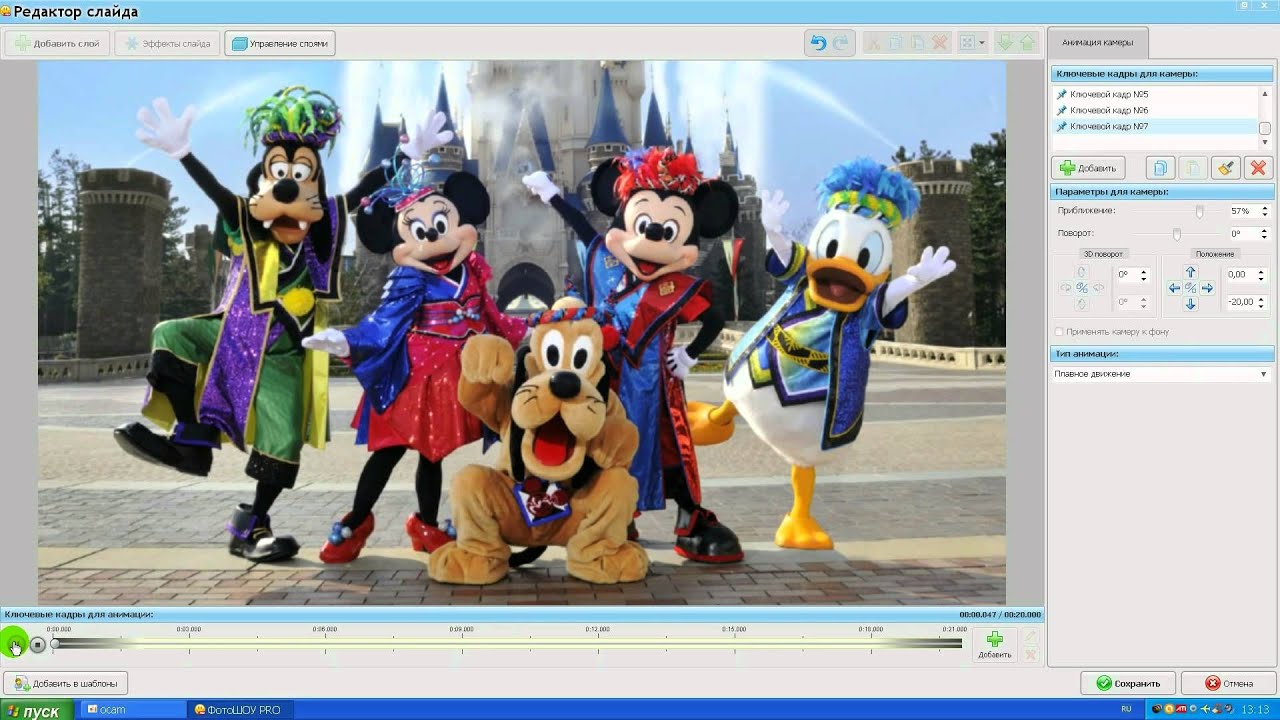This screenshot has height=720, width=1280.
Task: Open the Анимация камеры tab
Action: tap(1097, 43)
